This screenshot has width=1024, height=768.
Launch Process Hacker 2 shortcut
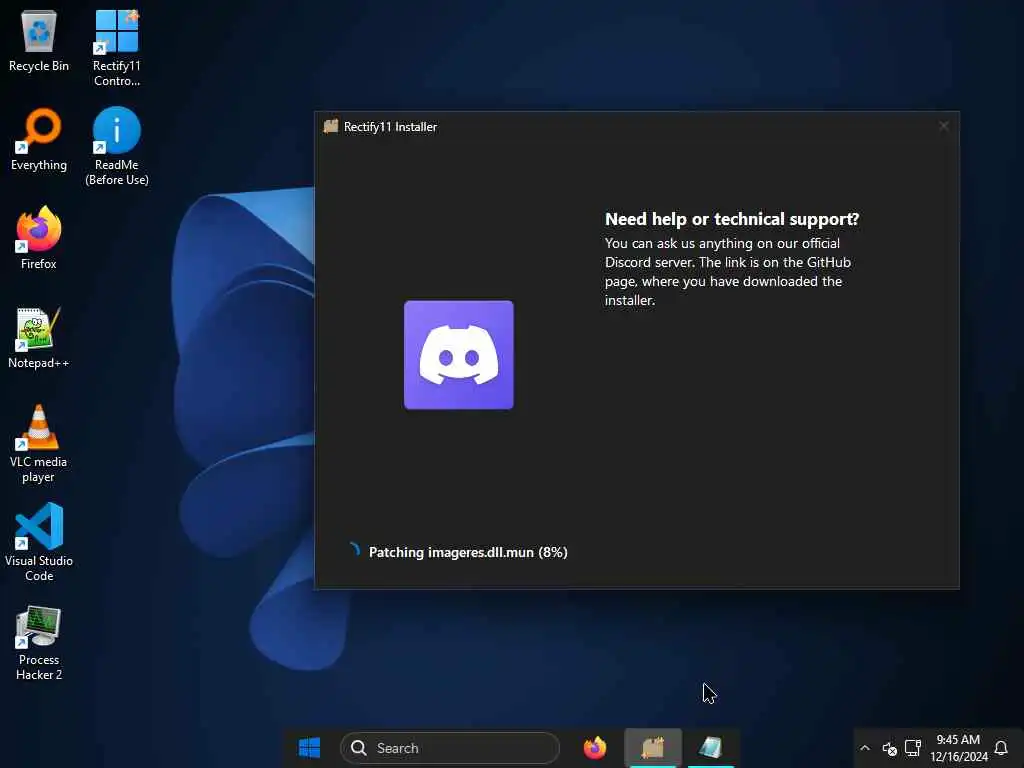(x=39, y=643)
